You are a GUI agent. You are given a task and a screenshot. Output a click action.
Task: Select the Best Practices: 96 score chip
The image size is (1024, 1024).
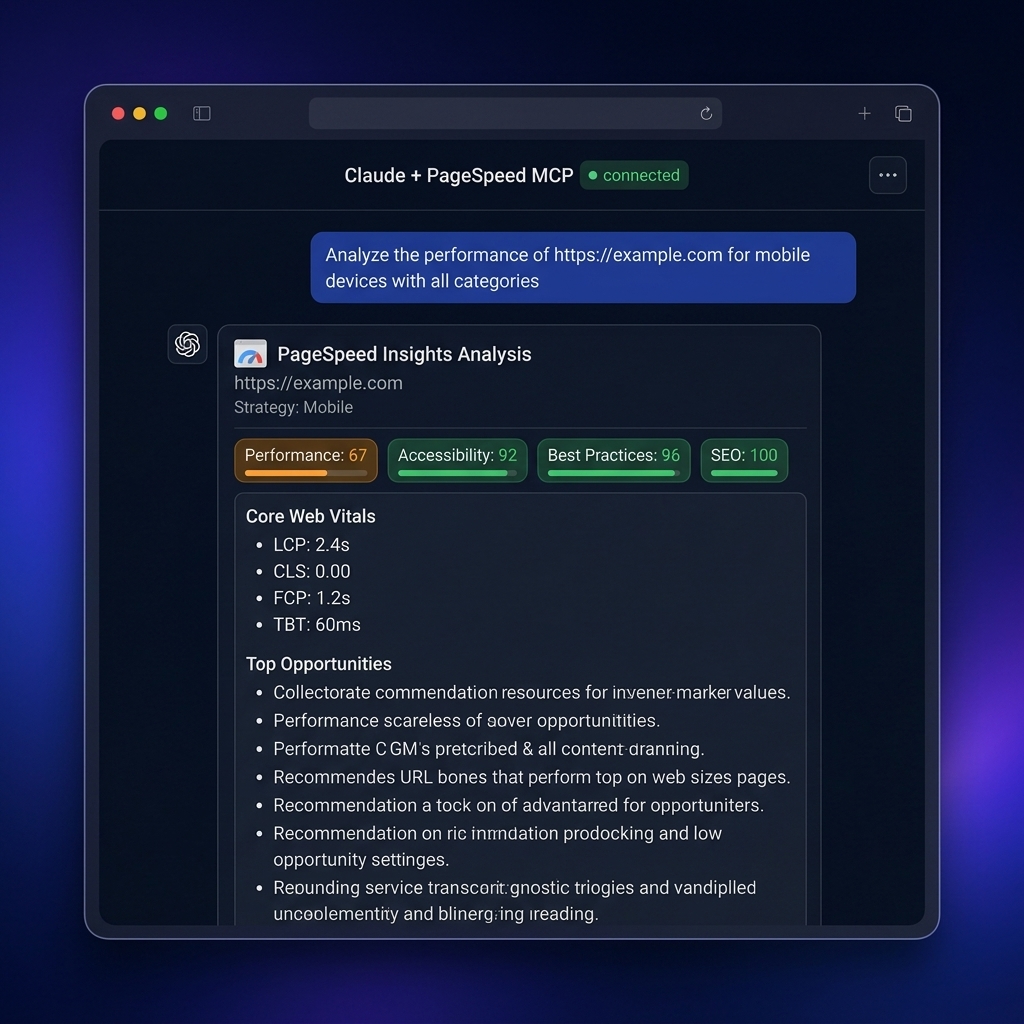[x=613, y=460]
